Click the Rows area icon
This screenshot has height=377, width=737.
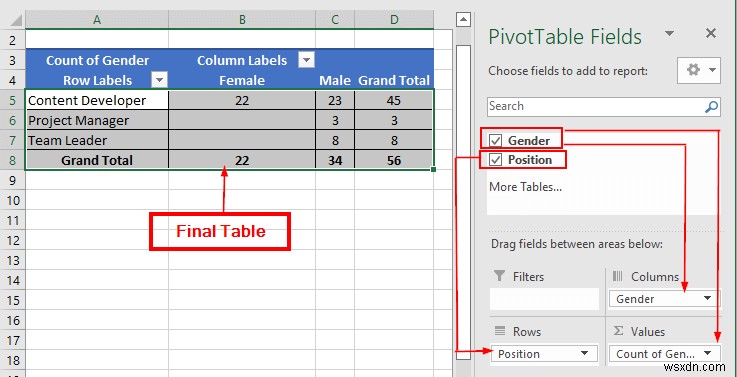[x=499, y=331]
